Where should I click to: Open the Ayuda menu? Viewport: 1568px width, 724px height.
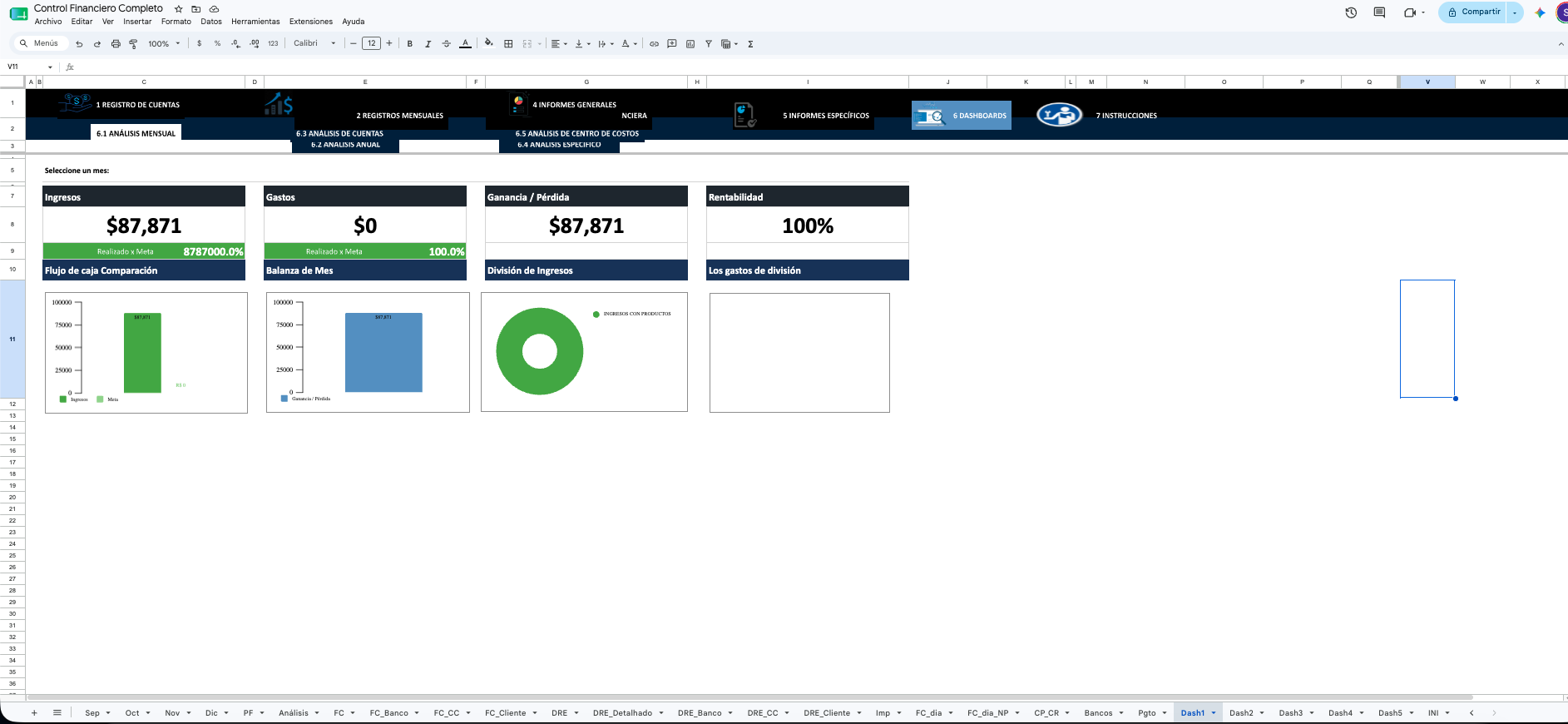(354, 22)
